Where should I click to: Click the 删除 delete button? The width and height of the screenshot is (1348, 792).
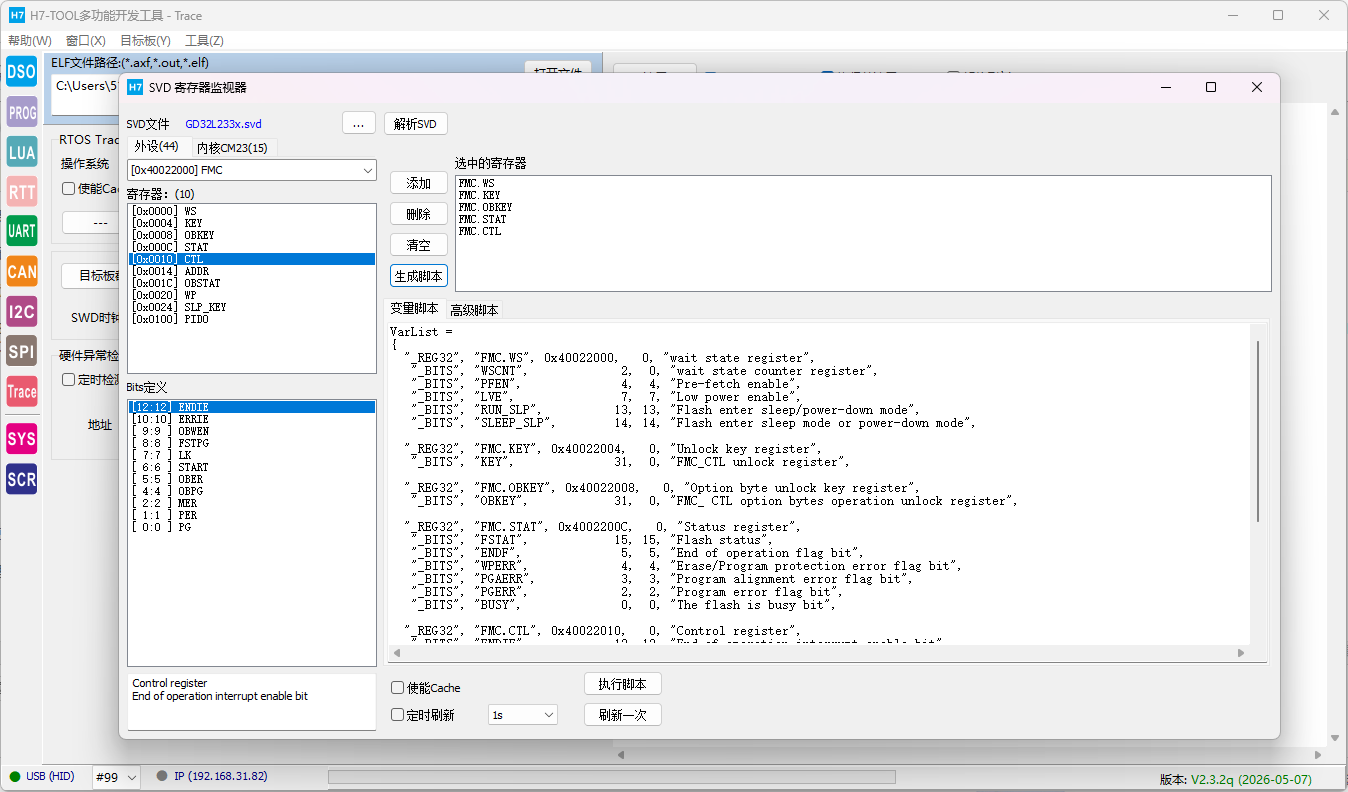(x=419, y=214)
